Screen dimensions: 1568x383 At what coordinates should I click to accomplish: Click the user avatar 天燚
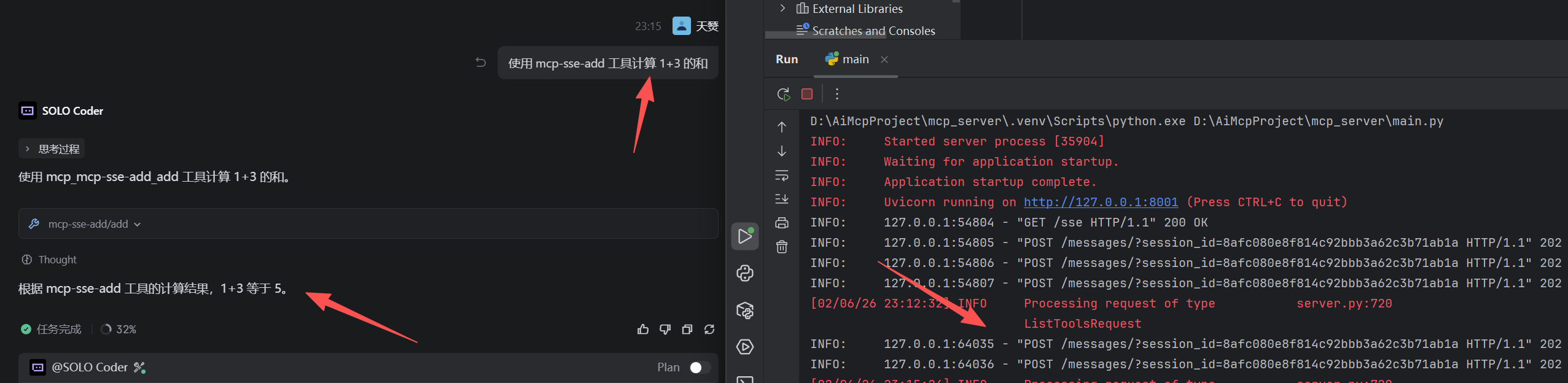pyautogui.click(x=682, y=26)
